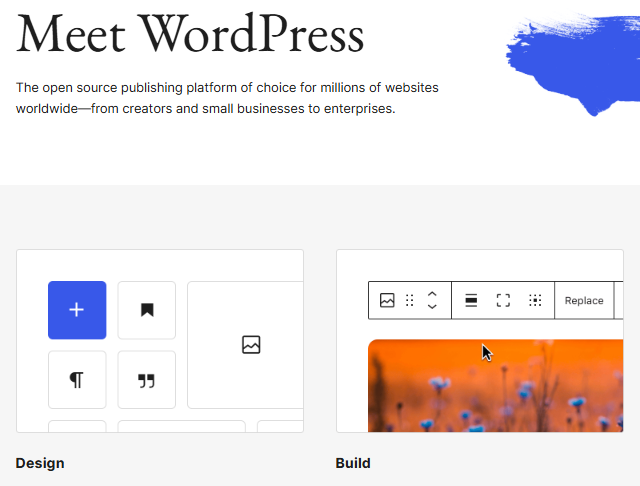Select the bookmark block icon
Screen dimensions: 640x486
147,310
